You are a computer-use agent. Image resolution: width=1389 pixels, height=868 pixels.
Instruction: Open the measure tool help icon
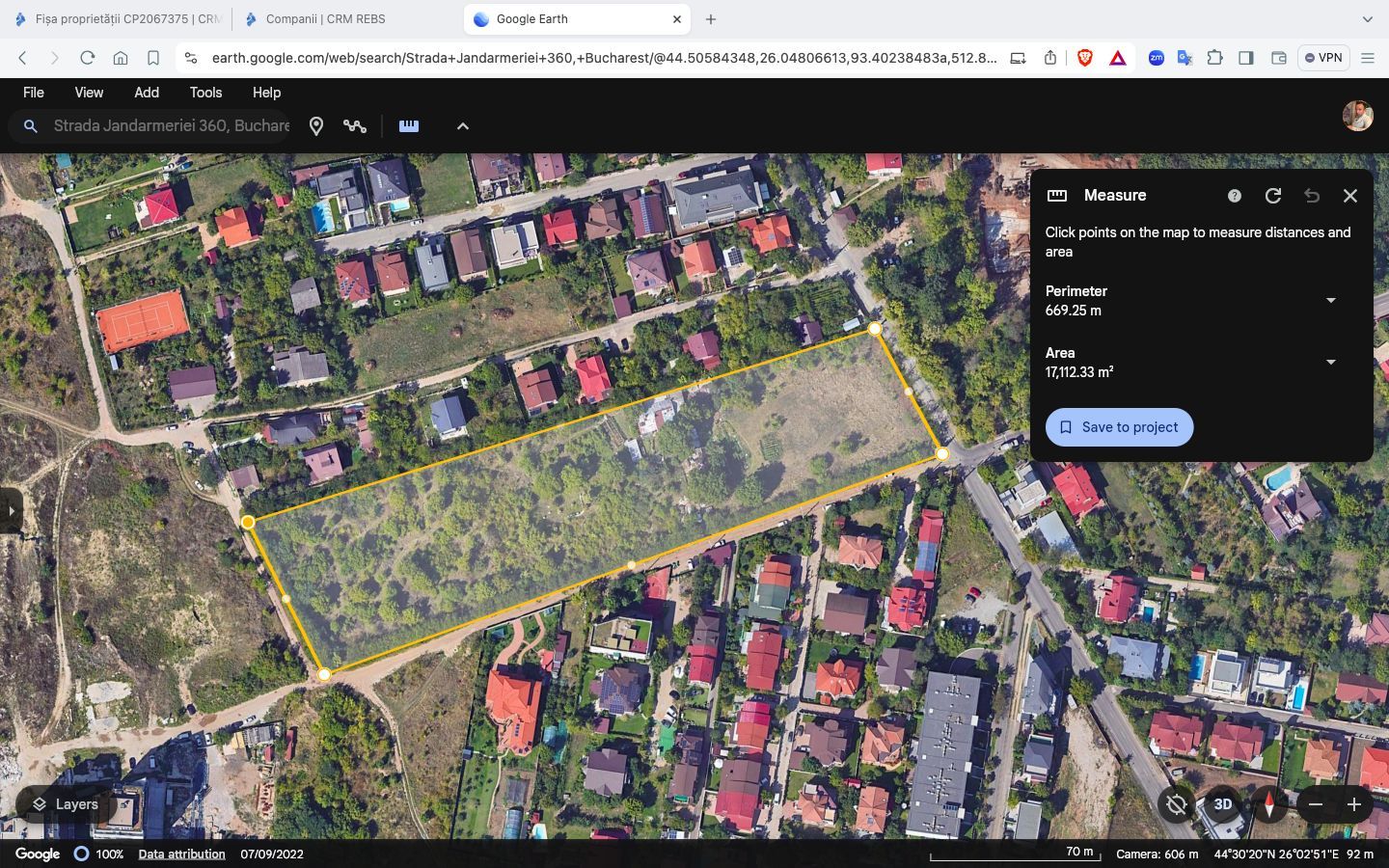[x=1234, y=196]
